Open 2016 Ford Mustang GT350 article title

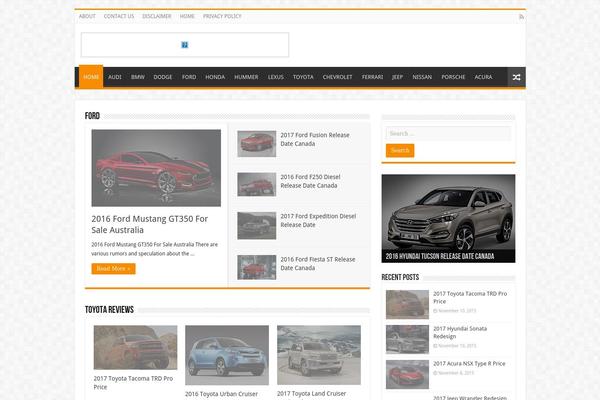coord(149,223)
